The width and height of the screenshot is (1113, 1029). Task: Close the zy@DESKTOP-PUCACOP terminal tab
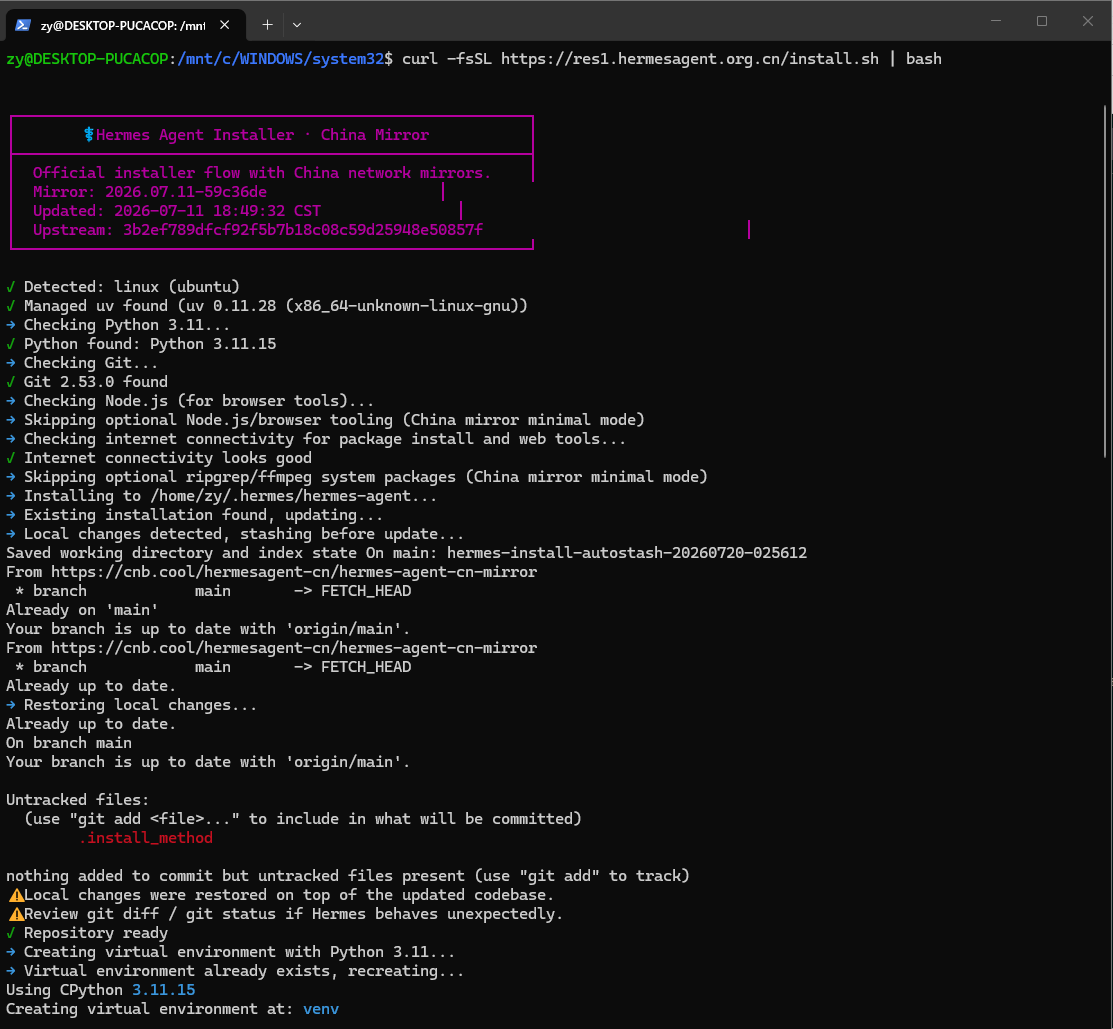(224, 25)
